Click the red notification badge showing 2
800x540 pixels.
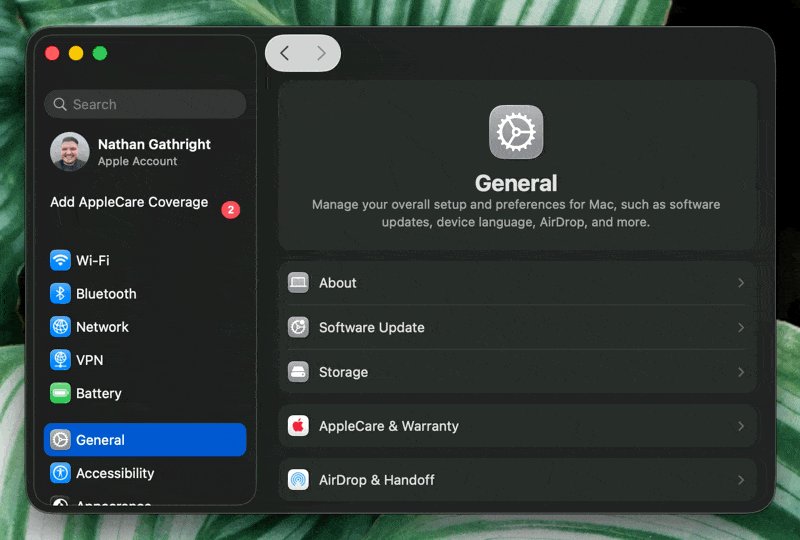click(231, 210)
